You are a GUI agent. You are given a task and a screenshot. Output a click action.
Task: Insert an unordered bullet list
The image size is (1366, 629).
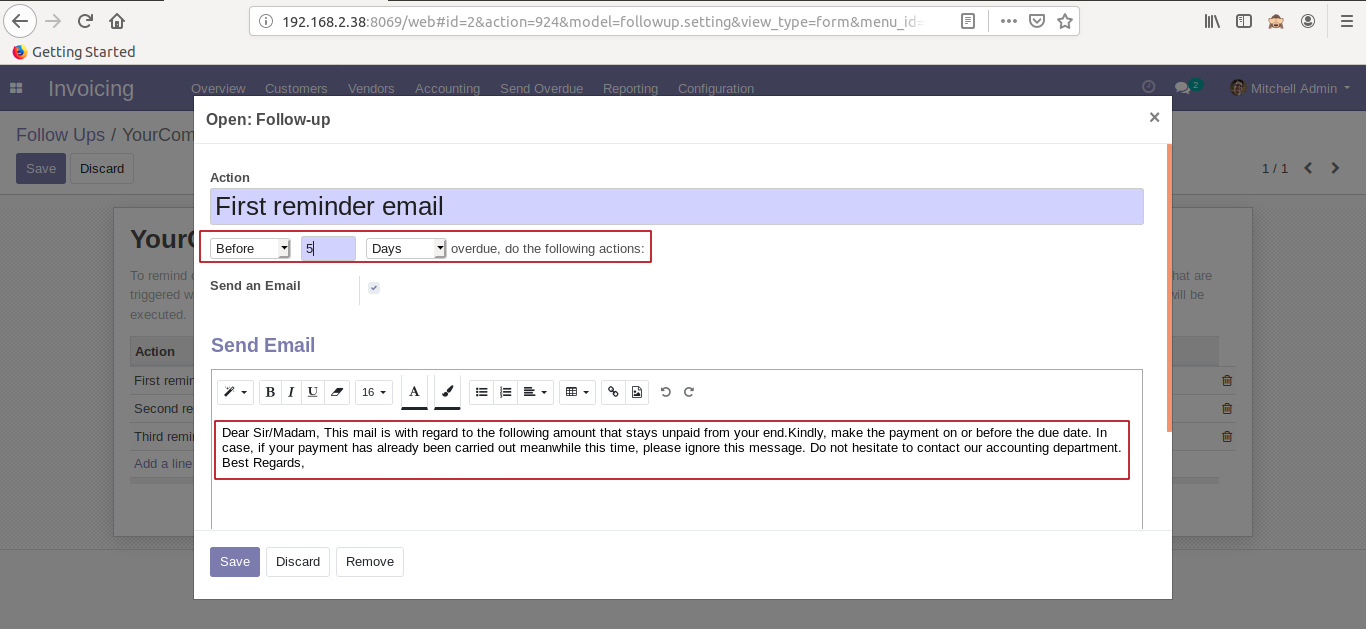click(481, 392)
